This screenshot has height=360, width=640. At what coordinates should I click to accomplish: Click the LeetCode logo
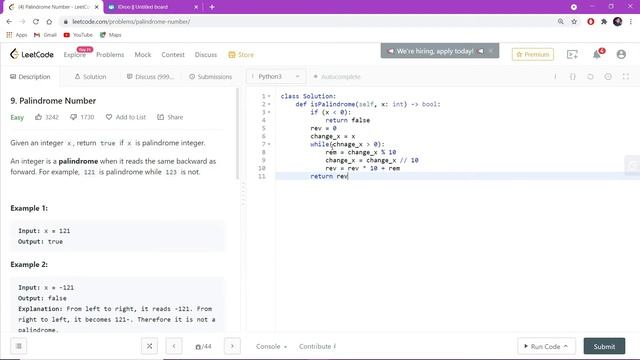click(x=32, y=54)
